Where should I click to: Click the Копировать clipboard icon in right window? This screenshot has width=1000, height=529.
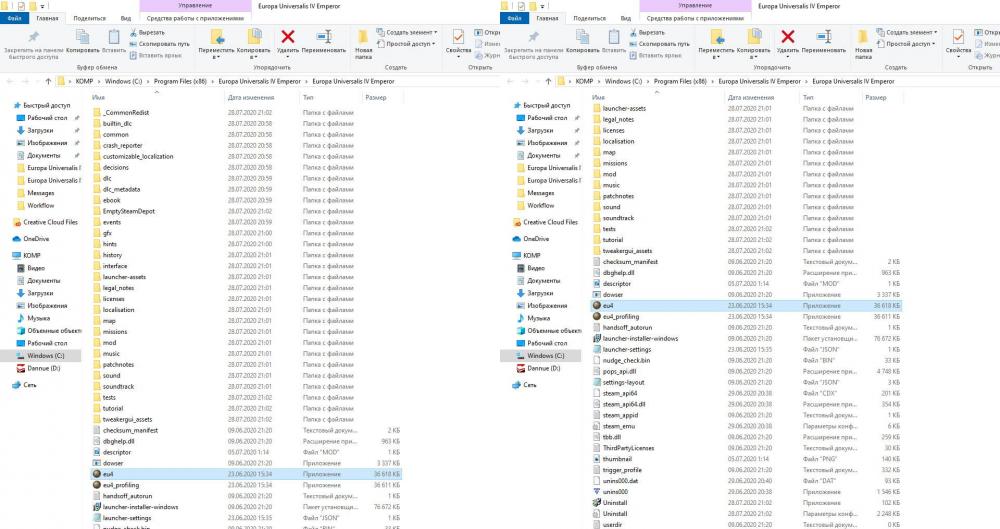583,37
